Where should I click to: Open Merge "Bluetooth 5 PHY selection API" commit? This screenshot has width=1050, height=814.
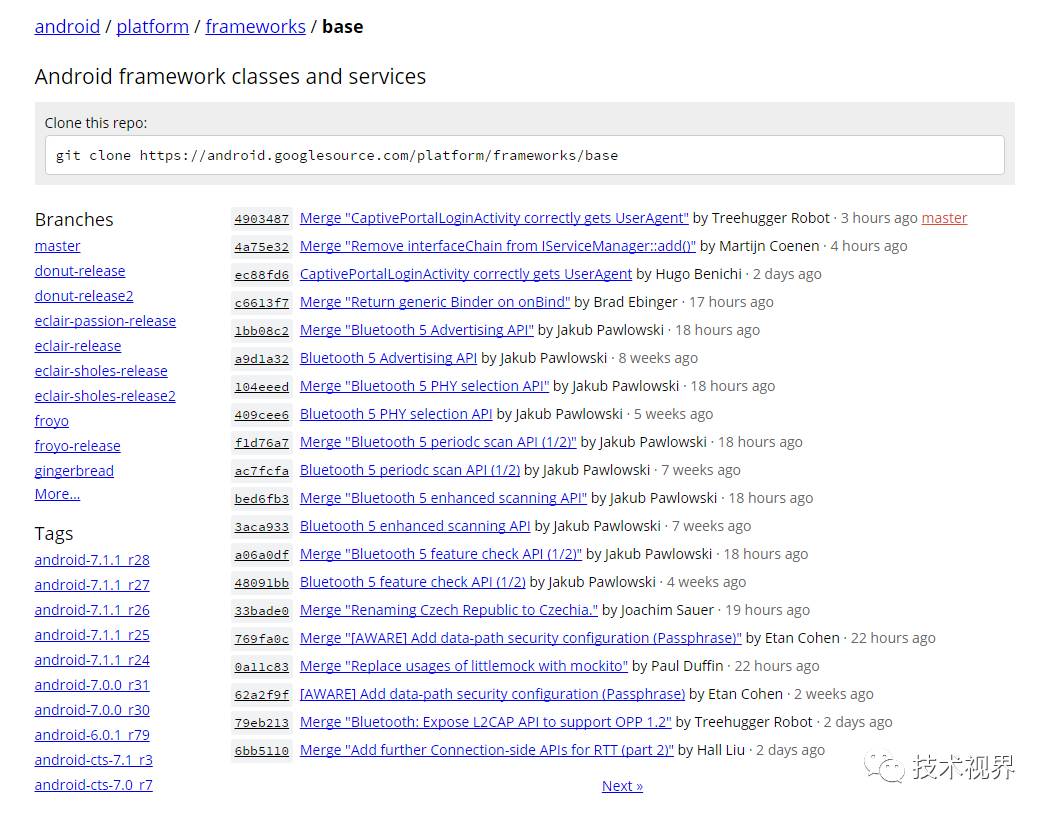coord(425,386)
